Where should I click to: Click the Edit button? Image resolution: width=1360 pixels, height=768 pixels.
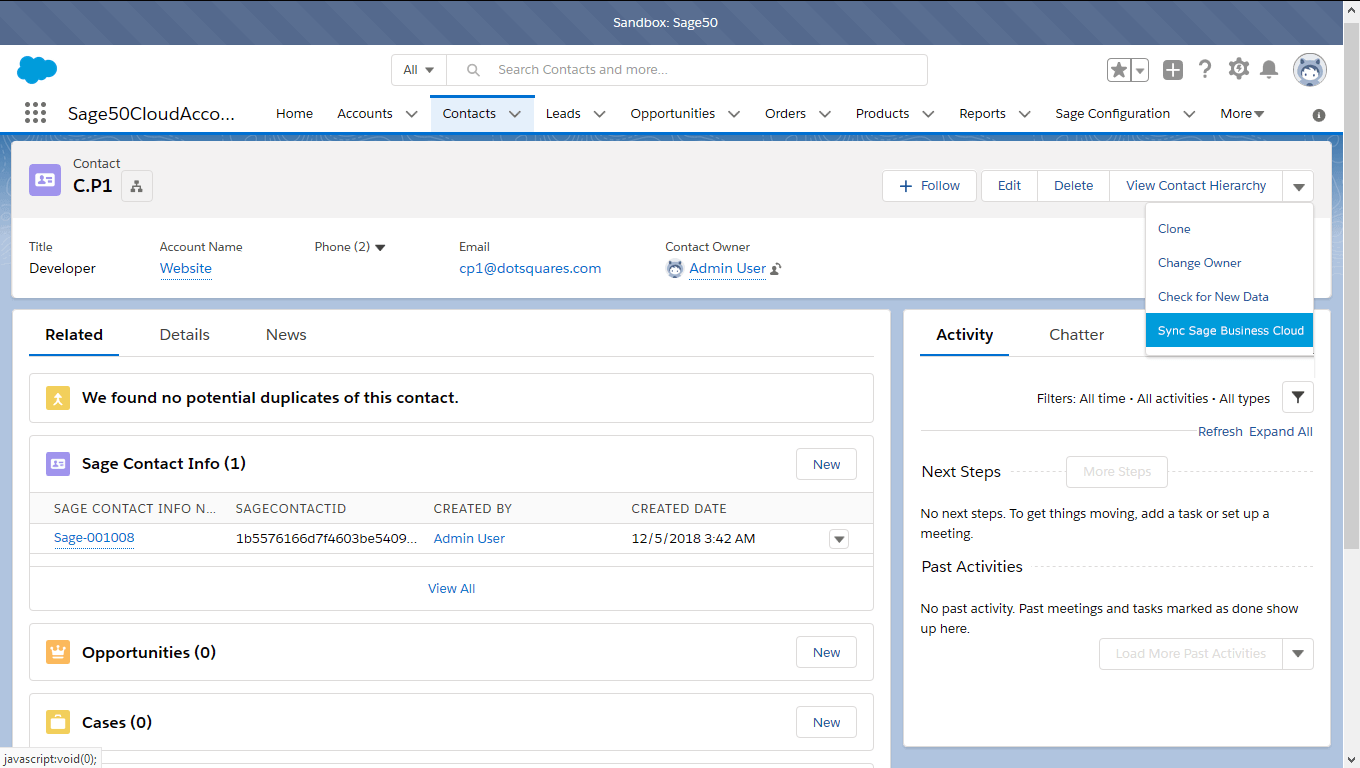1009,186
